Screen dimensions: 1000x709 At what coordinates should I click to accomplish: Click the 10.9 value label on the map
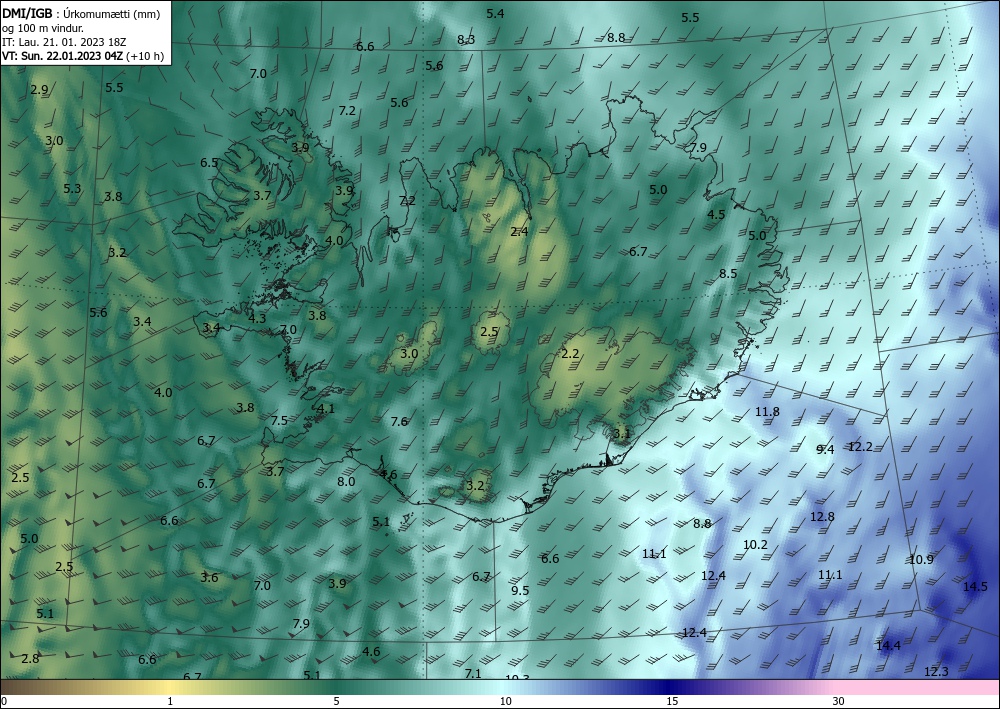921,559
